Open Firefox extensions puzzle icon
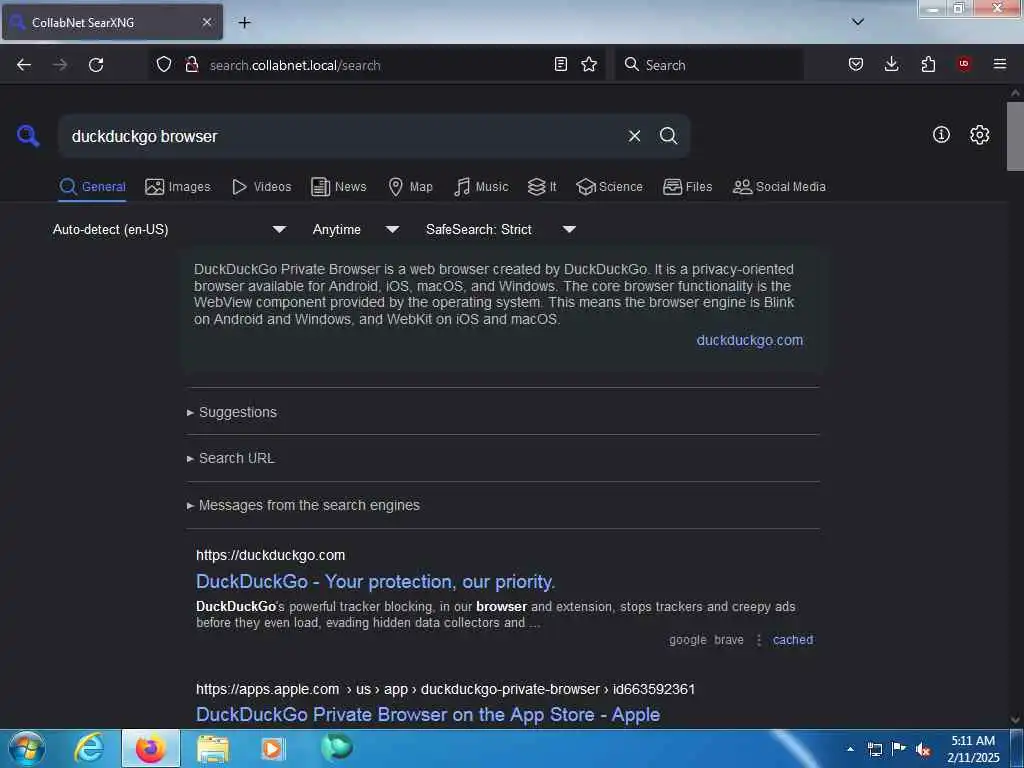The image size is (1024, 768). point(928,64)
